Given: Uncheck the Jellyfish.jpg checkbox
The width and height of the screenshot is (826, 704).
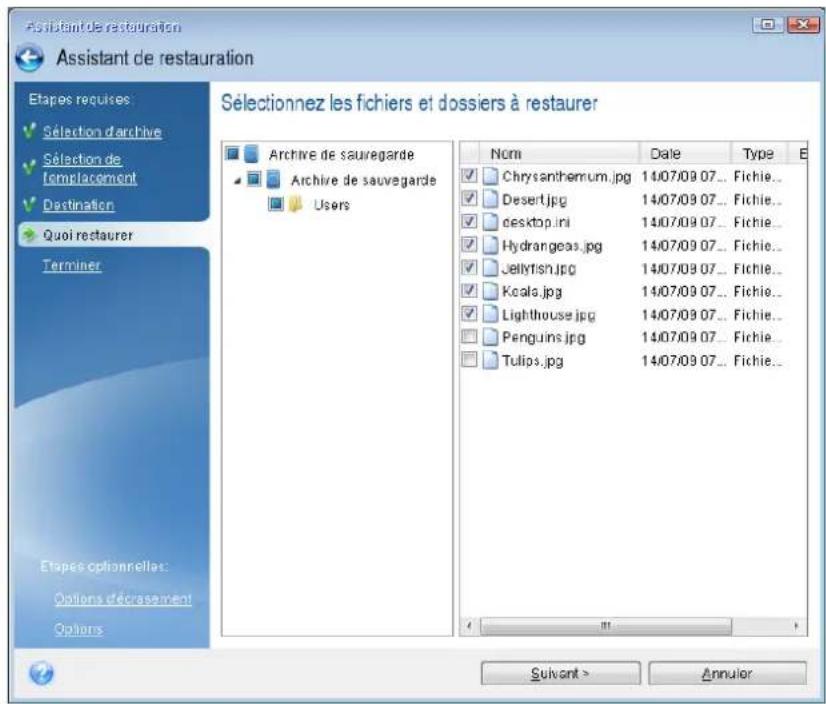Looking at the screenshot, I should pyautogui.click(x=469, y=268).
